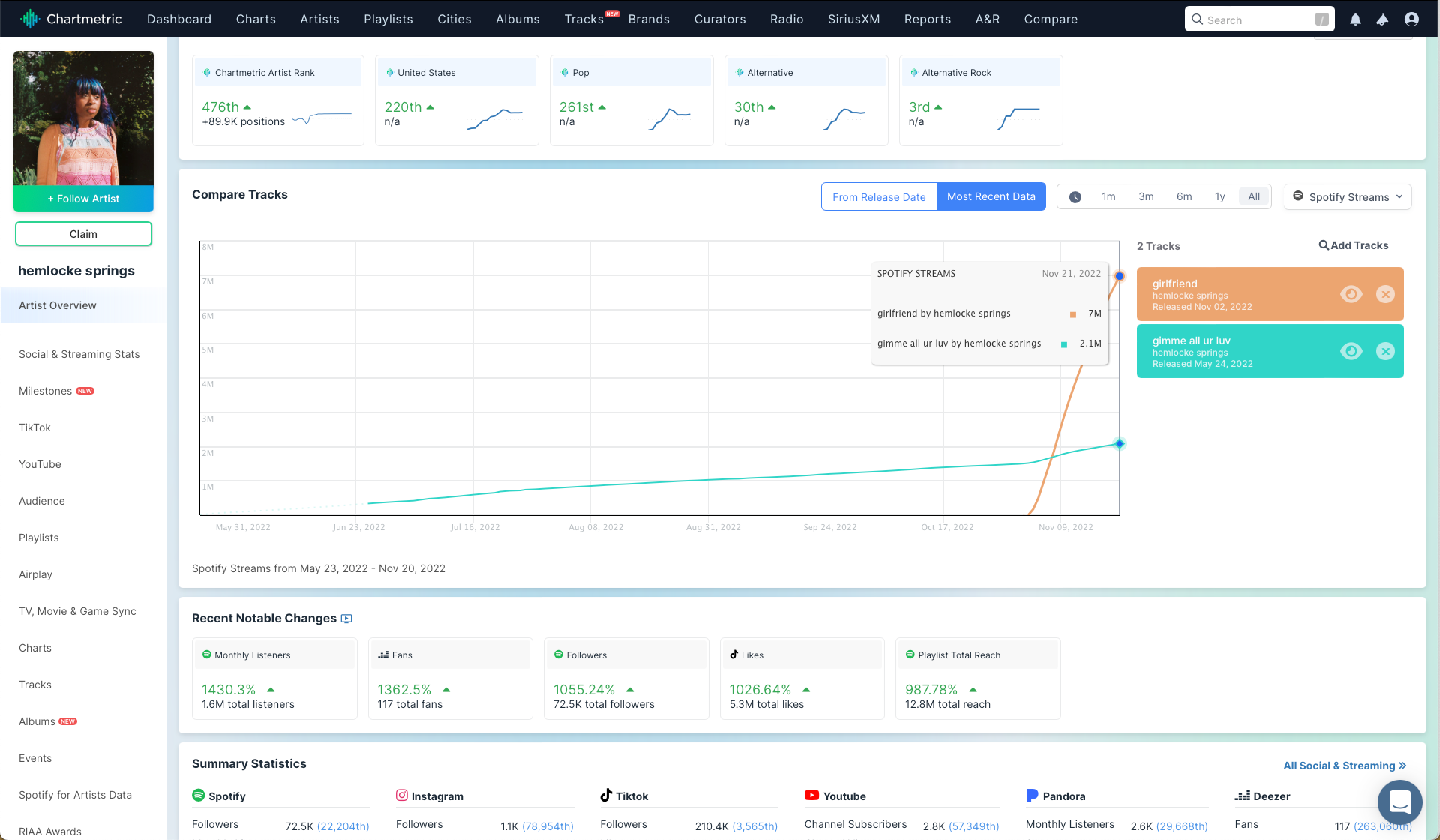Click Add Tracks search link
This screenshot has width=1440, height=840.
coord(1353,245)
